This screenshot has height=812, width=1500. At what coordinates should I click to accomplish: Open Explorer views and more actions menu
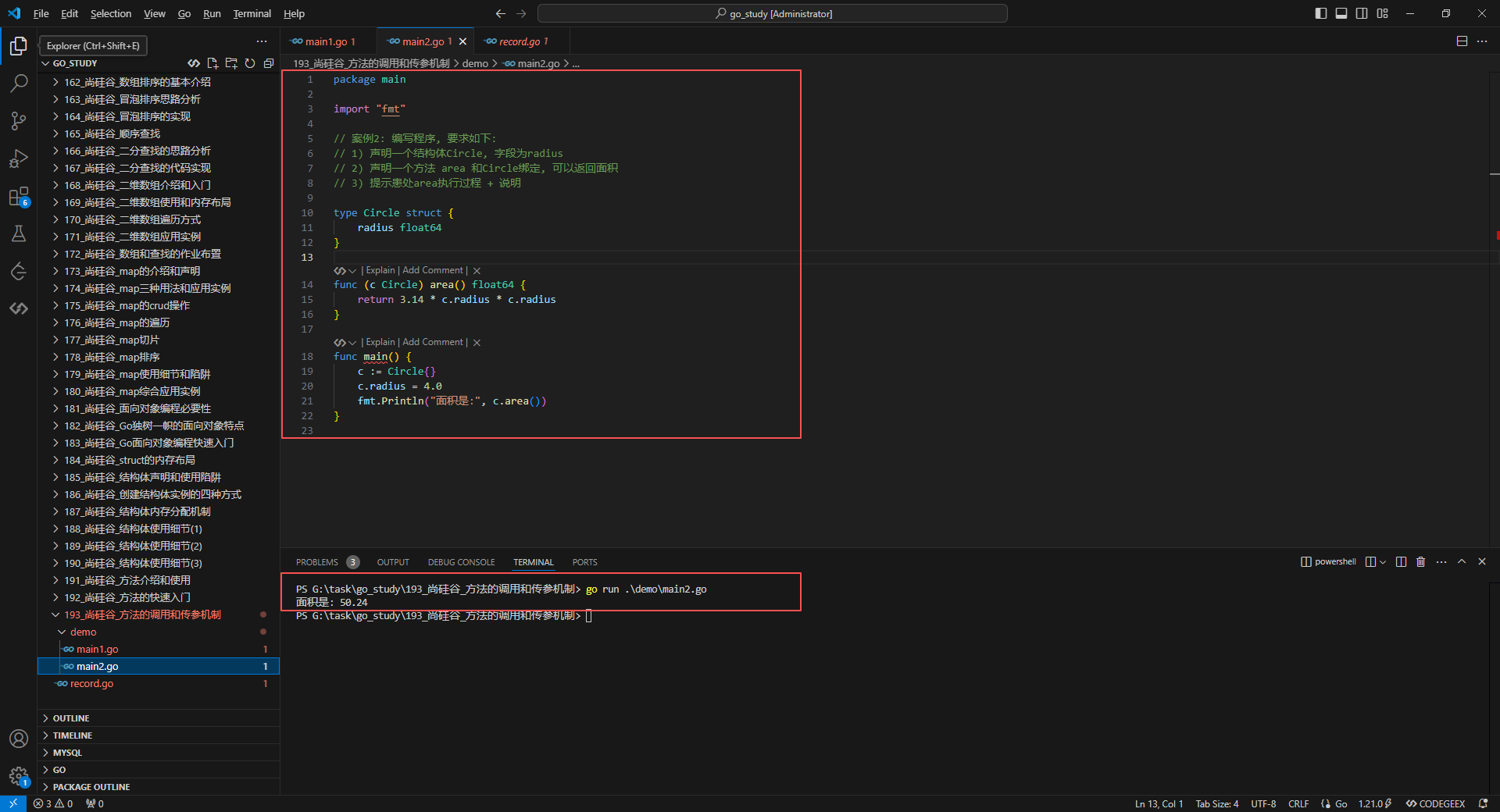click(262, 41)
